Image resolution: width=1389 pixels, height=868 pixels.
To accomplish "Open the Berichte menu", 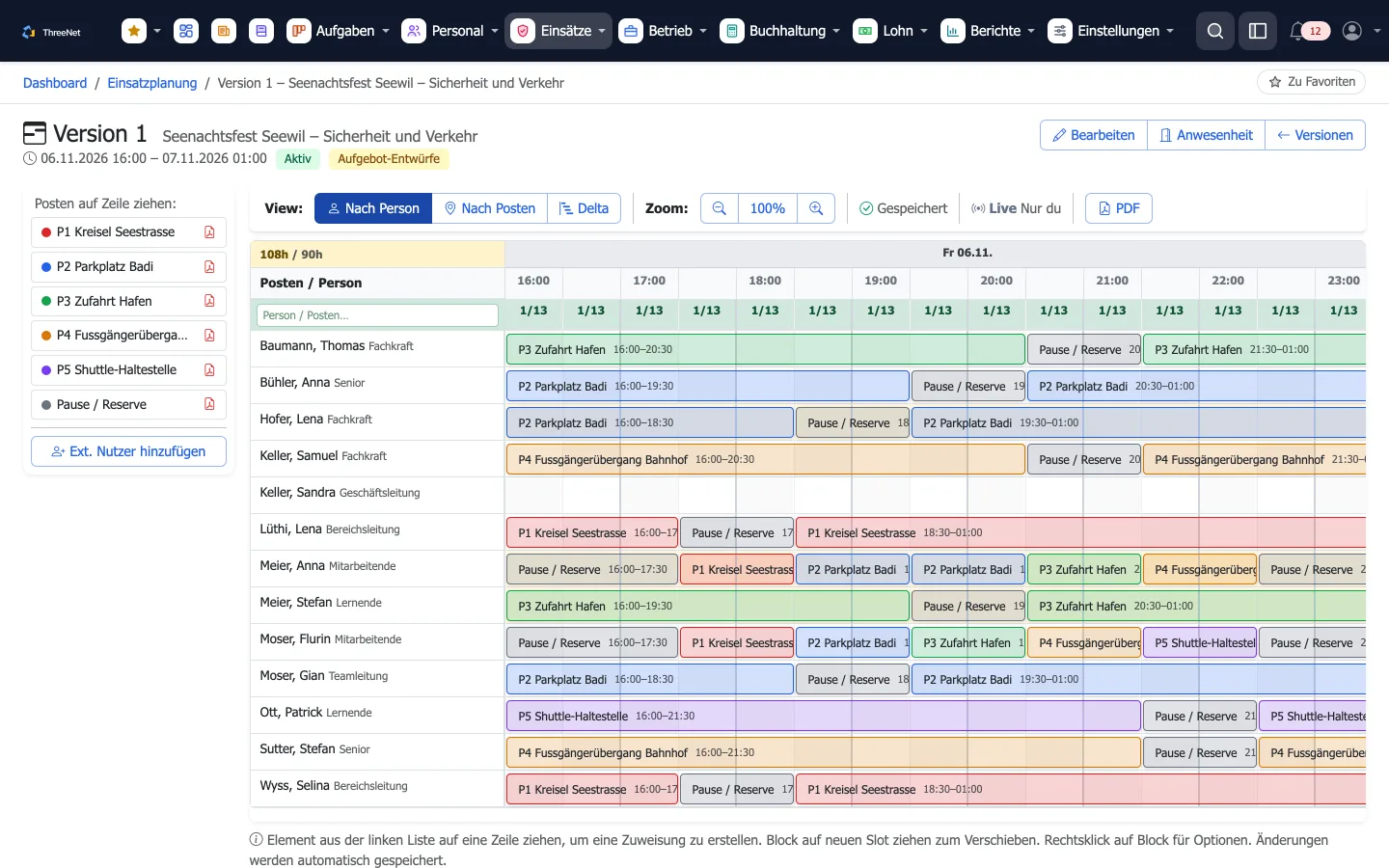I will [988, 31].
